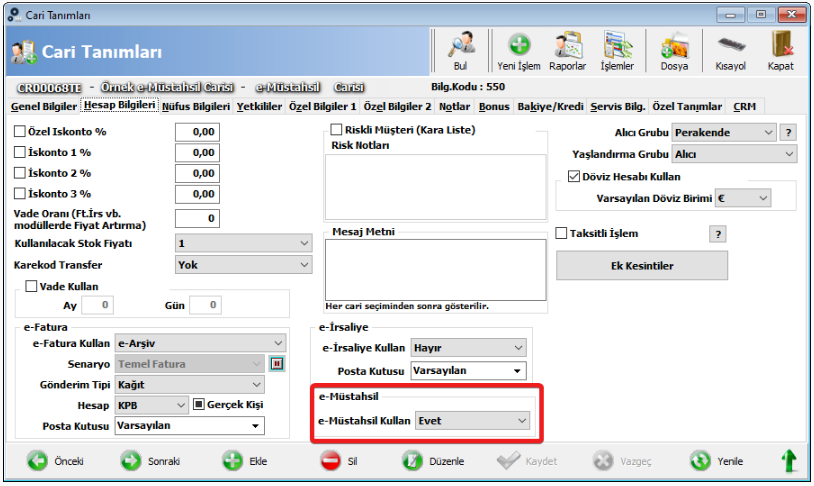Go to Önceki previous record
The width and height of the screenshot is (814, 486).
(55, 461)
